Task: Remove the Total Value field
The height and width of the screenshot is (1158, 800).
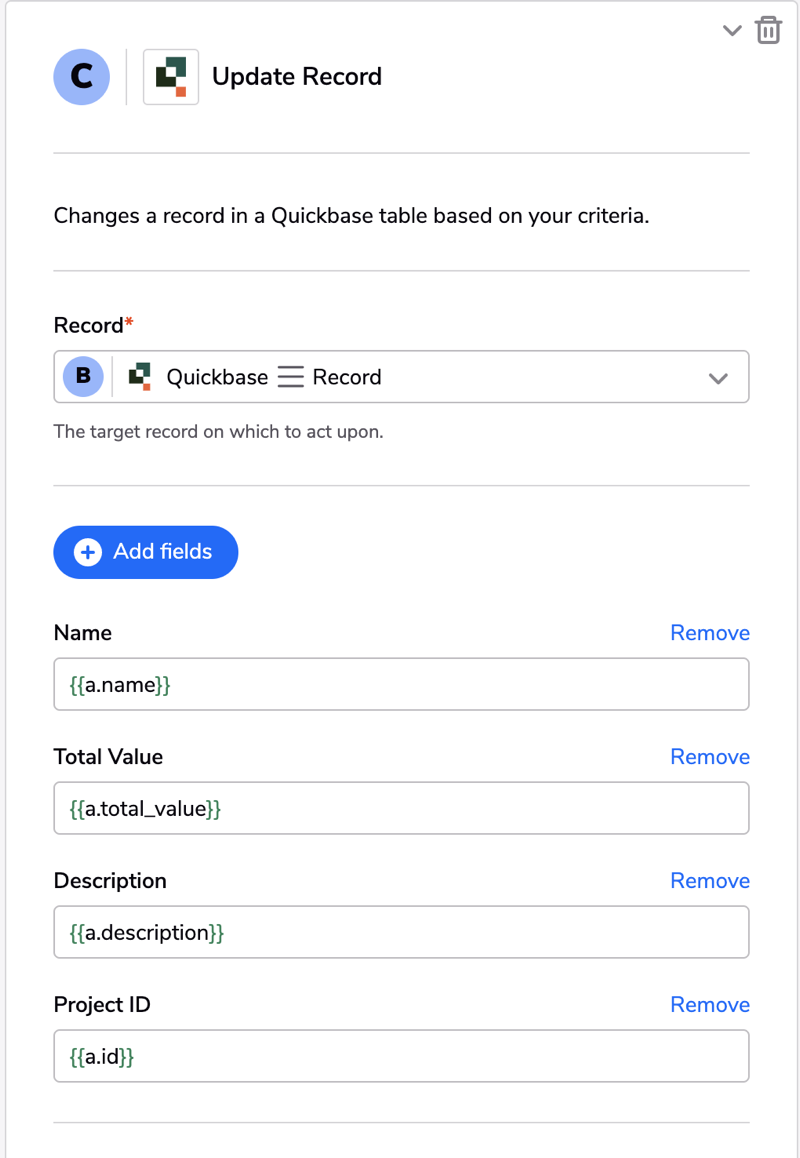Action: coord(710,757)
